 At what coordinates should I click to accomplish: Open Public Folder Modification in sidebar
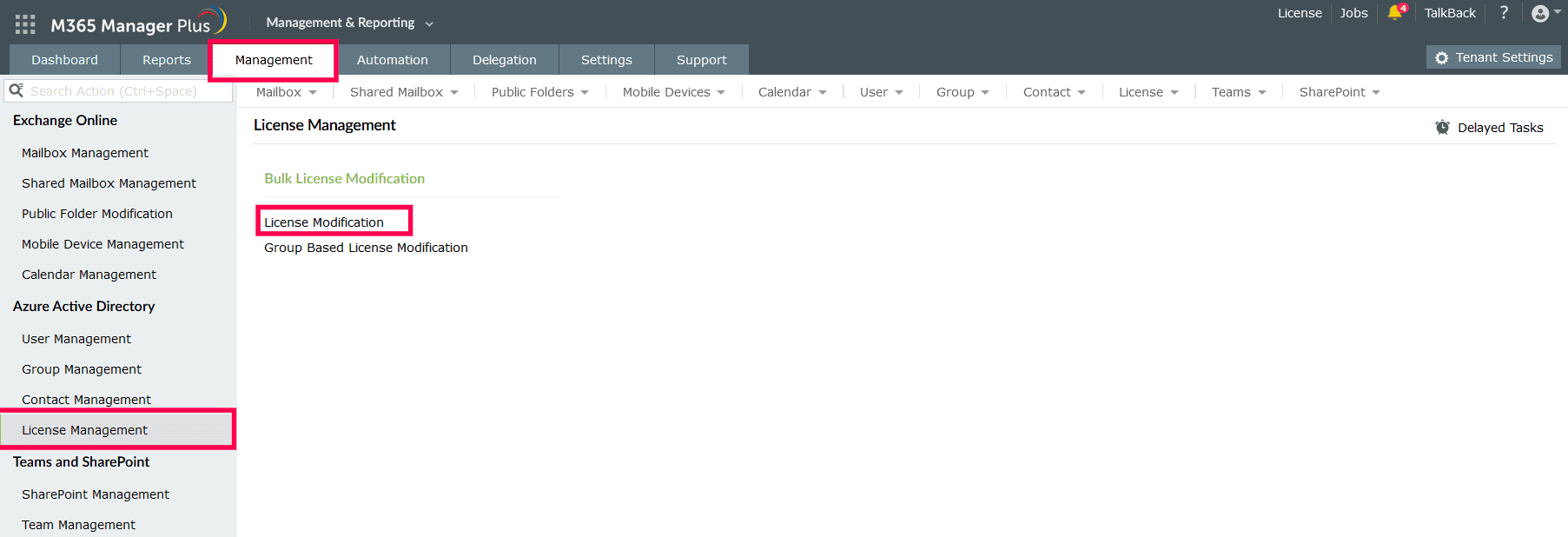click(x=97, y=214)
